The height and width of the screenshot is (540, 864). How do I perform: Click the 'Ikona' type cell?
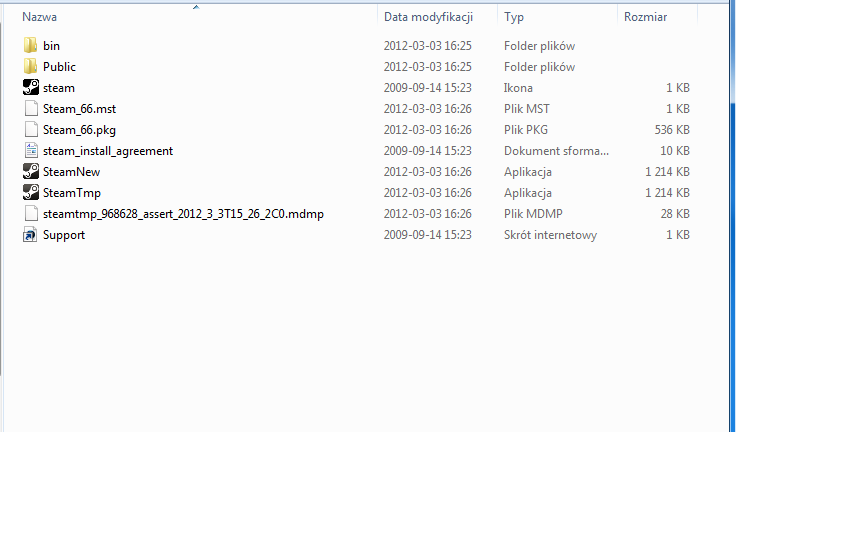(518, 88)
